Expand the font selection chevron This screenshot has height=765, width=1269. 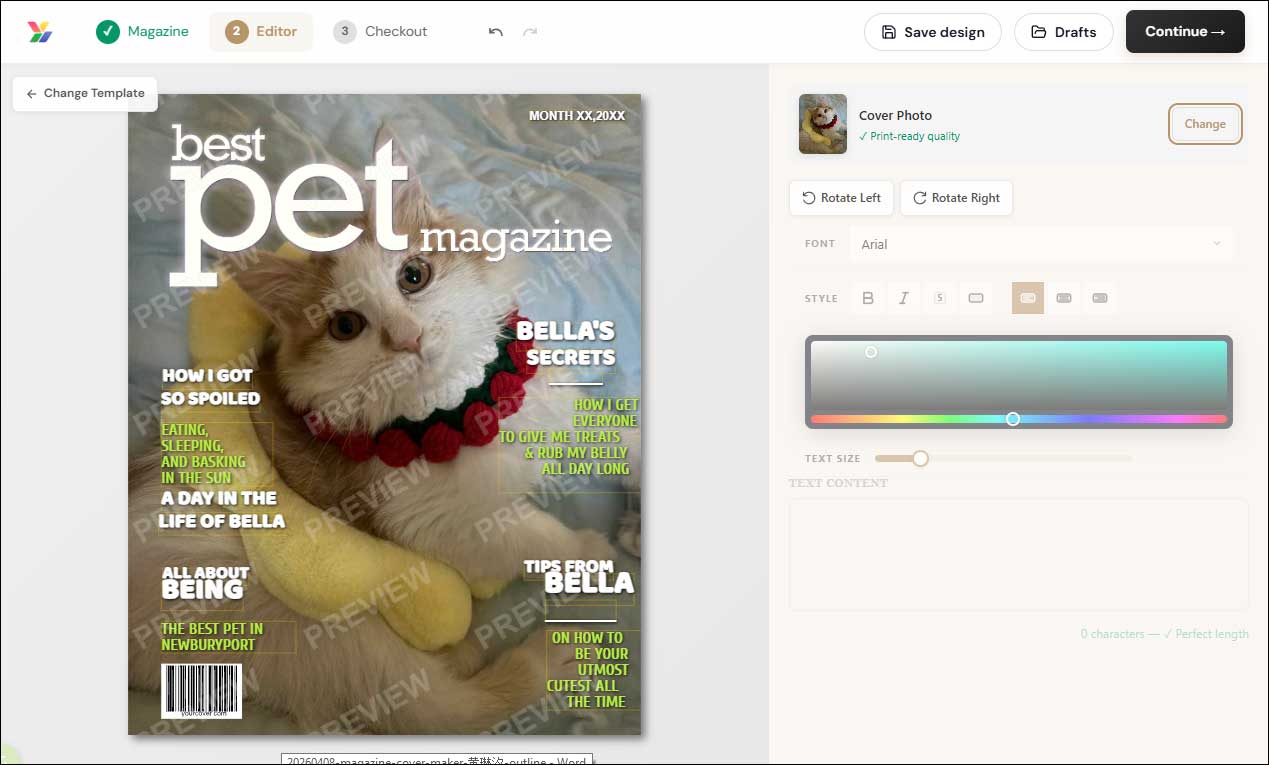coord(1216,243)
